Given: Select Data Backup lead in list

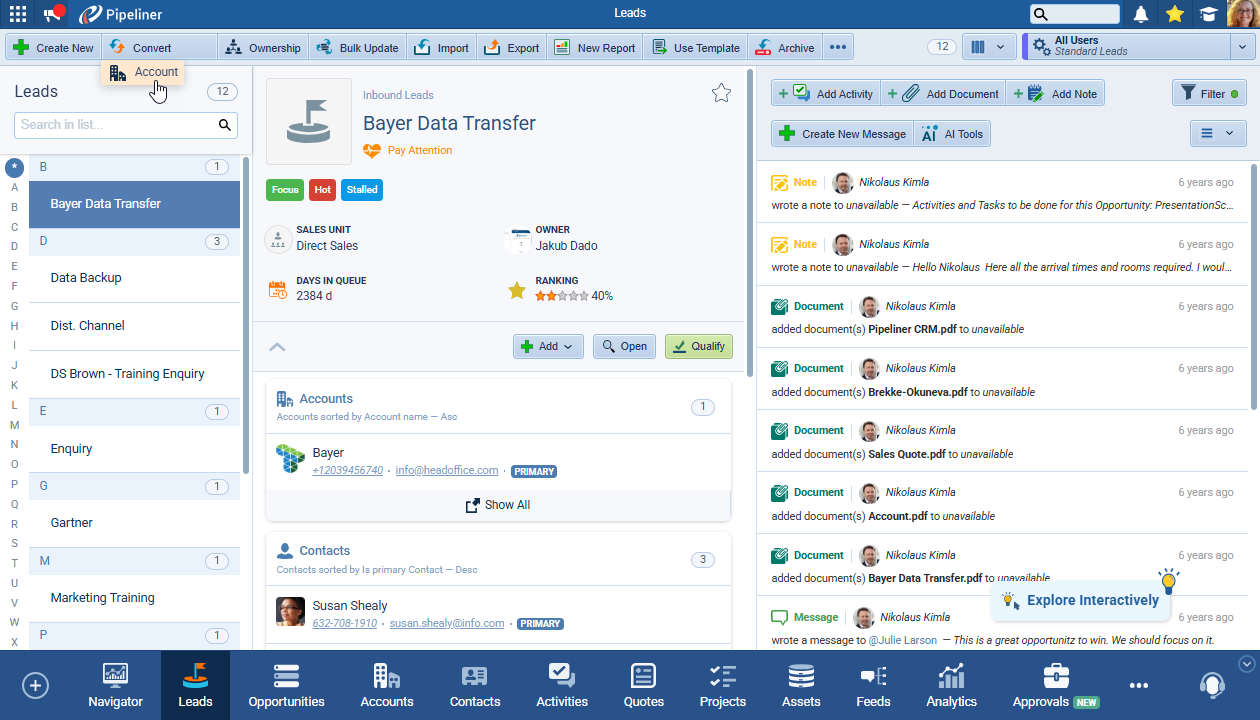Looking at the screenshot, I should pos(86,278).
